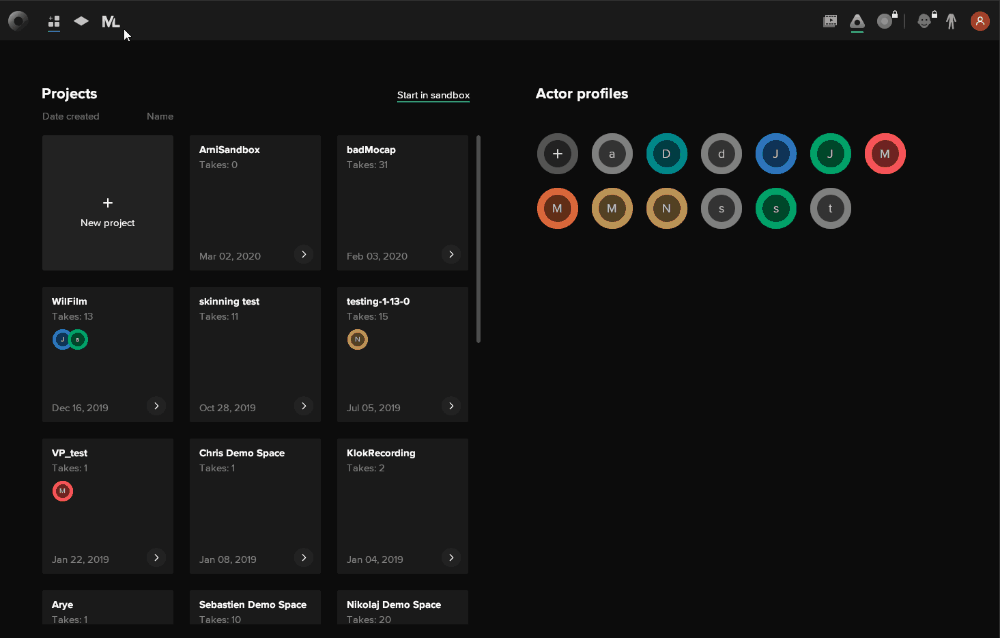This screenshot has height=638, width=1000.
Task: Select the tan 'M' actor profile
Action: click(612, 209)
